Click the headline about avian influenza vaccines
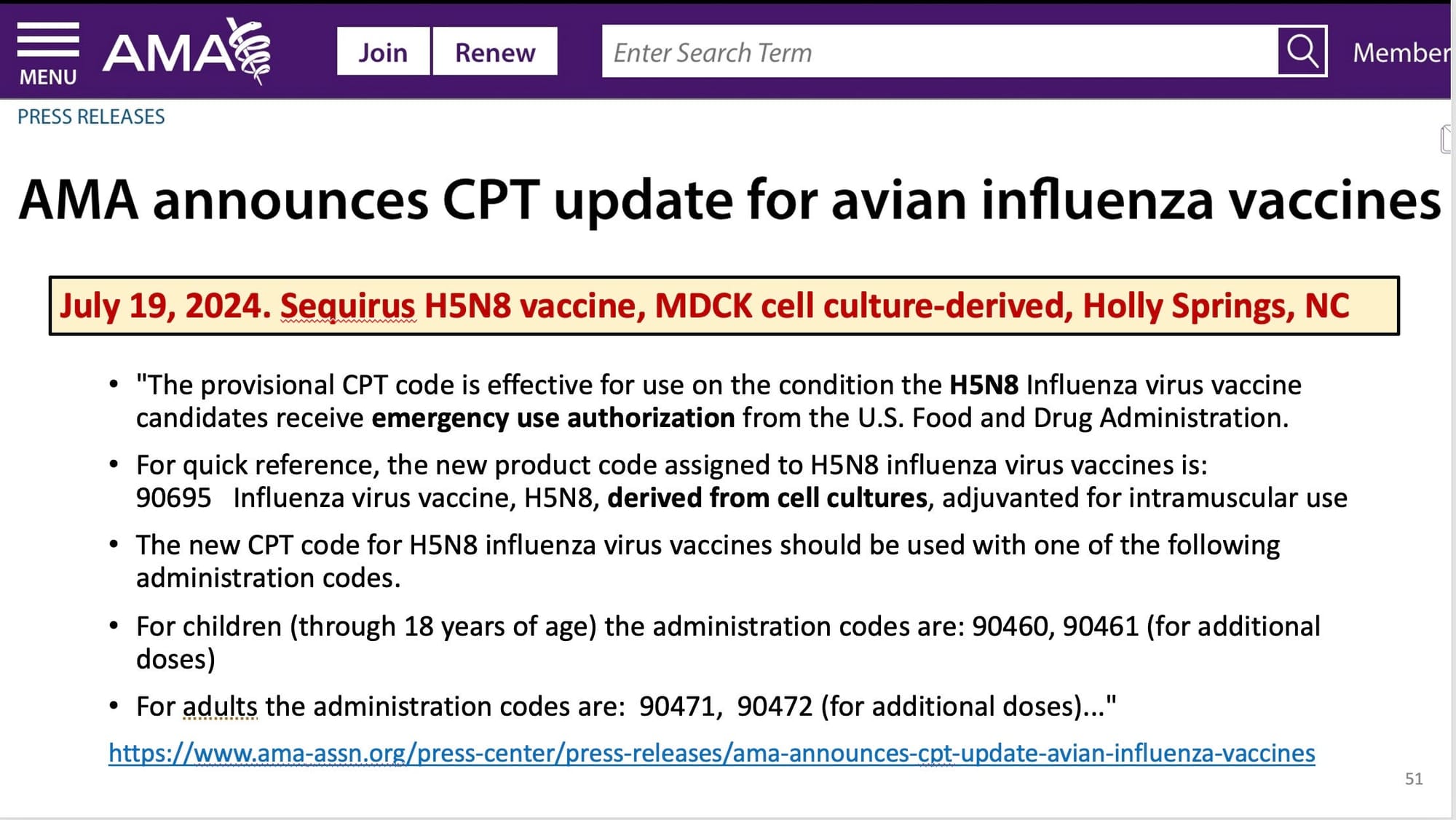Image resolution: width=1456 pixels, height=820 pixels. coord(729,200)
